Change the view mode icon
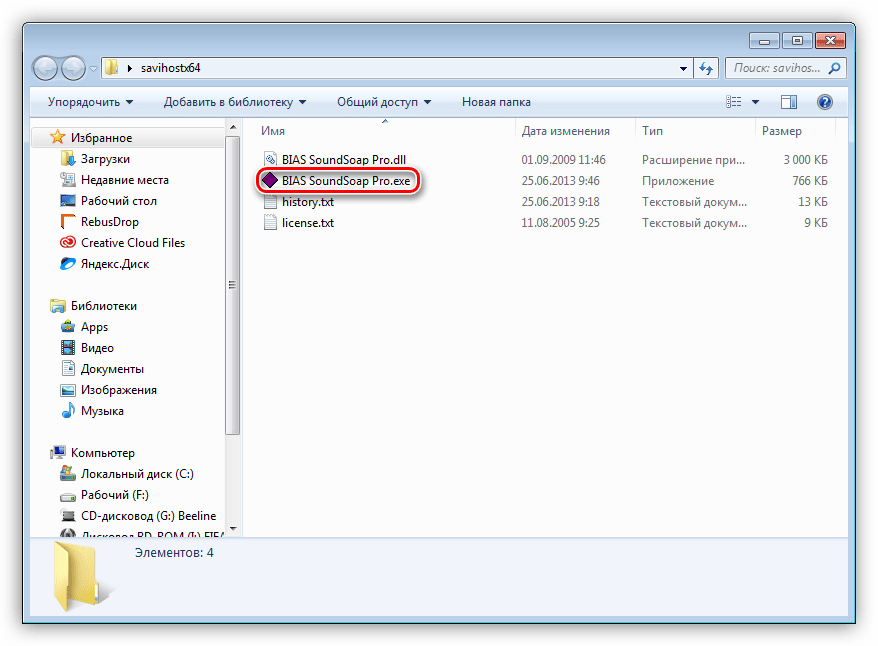The image size is (878, 646). pyautogui.click(x=734, y=102)
